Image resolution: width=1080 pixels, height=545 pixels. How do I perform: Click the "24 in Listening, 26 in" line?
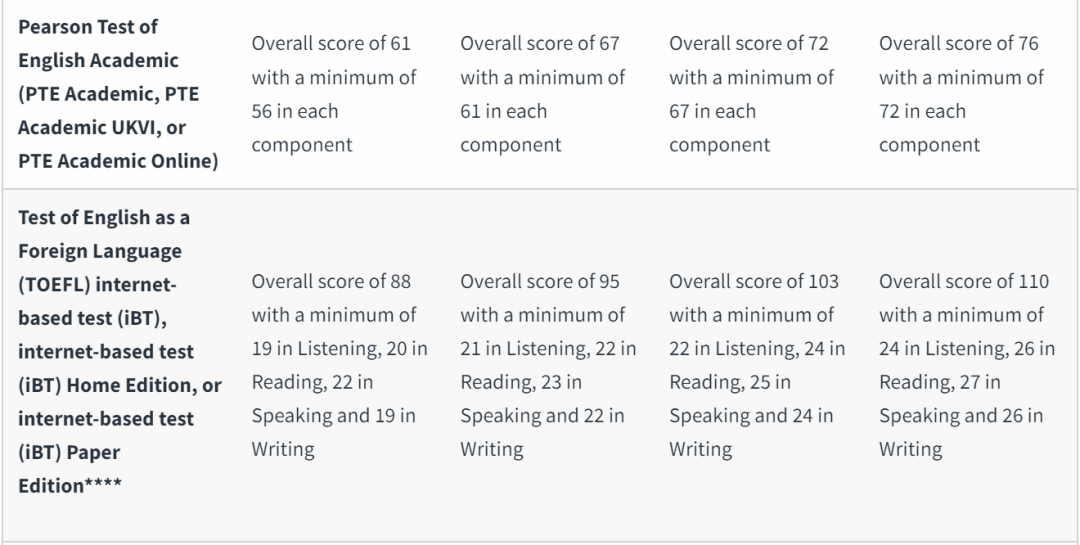point(967,349)
